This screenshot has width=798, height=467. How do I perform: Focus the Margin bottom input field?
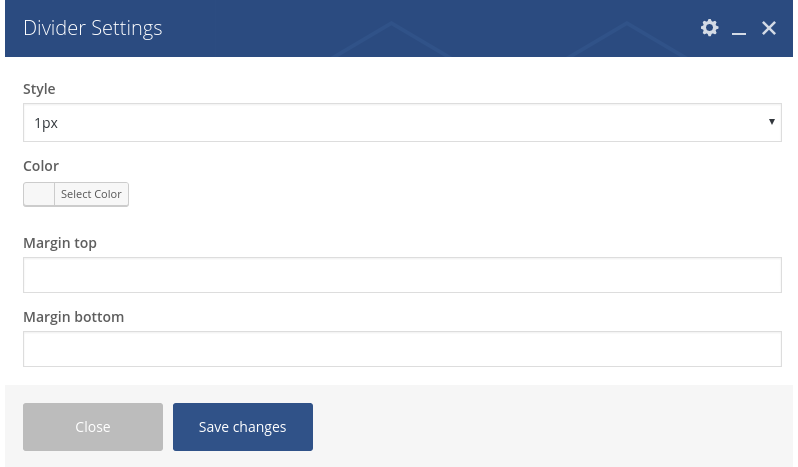401,349
